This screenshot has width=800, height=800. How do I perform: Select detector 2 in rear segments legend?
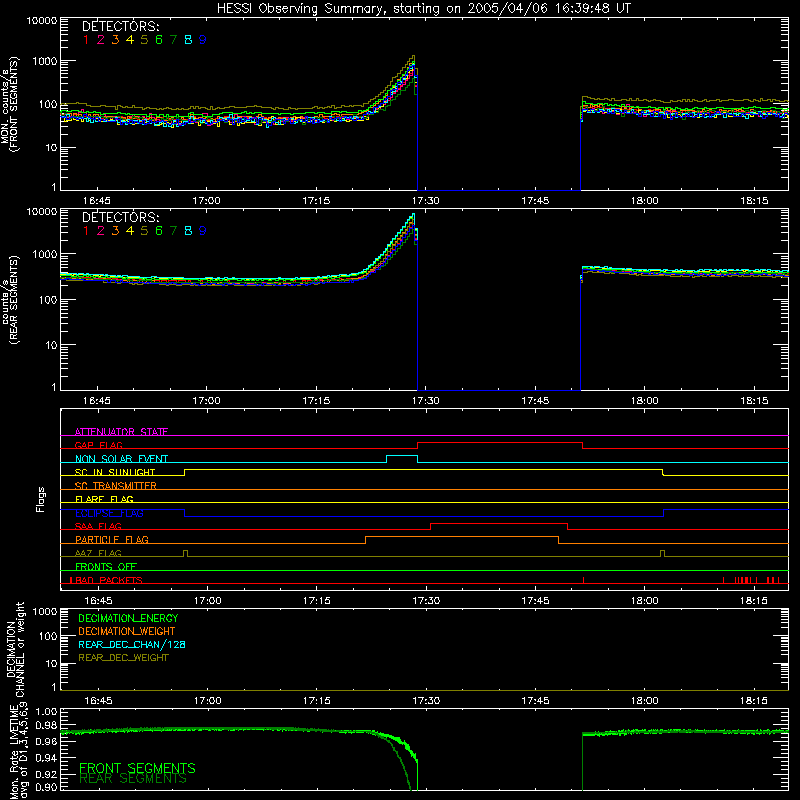(x=101, y=231)
